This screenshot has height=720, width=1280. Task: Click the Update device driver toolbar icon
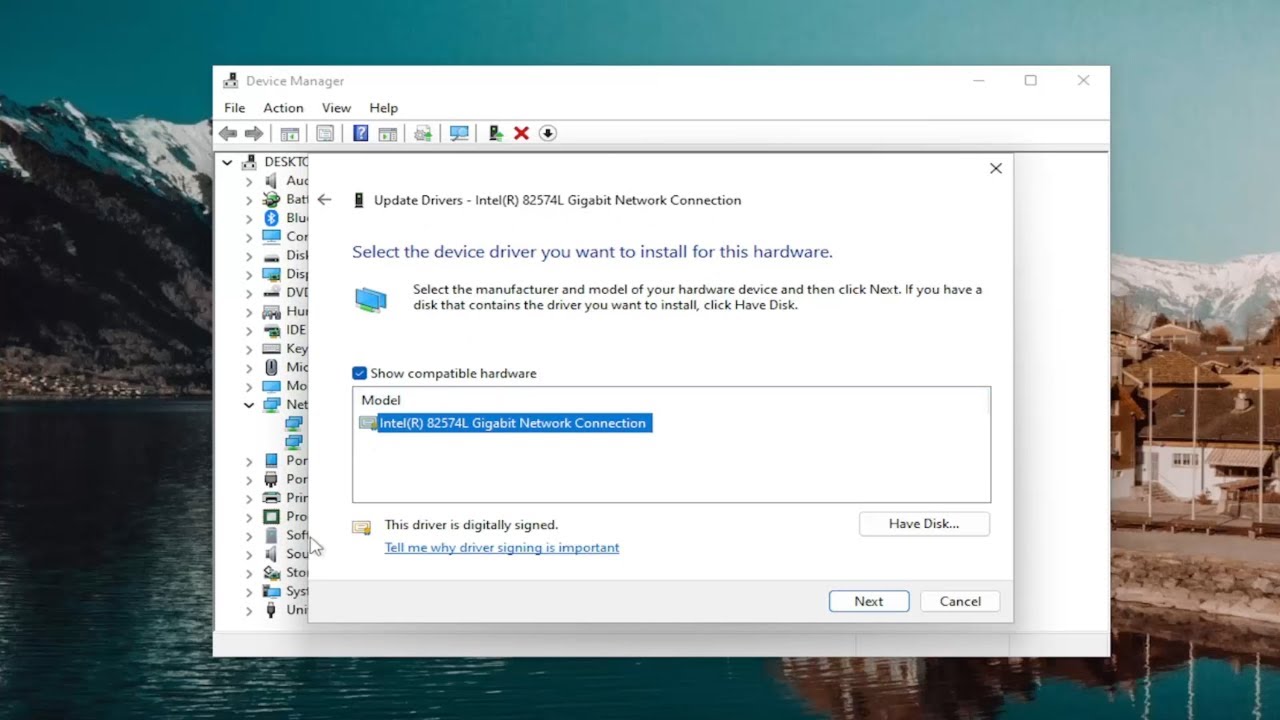423,133
